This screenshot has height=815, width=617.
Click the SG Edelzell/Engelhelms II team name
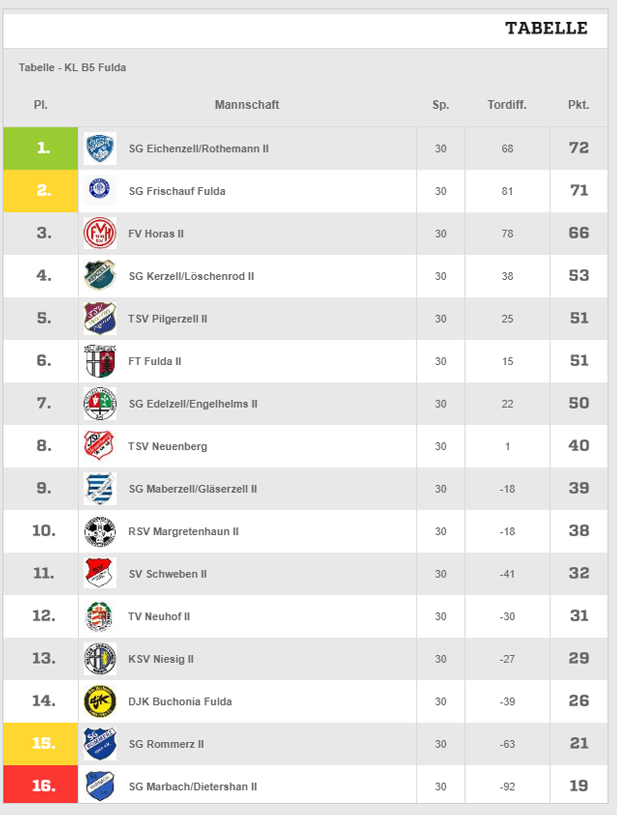193,404
